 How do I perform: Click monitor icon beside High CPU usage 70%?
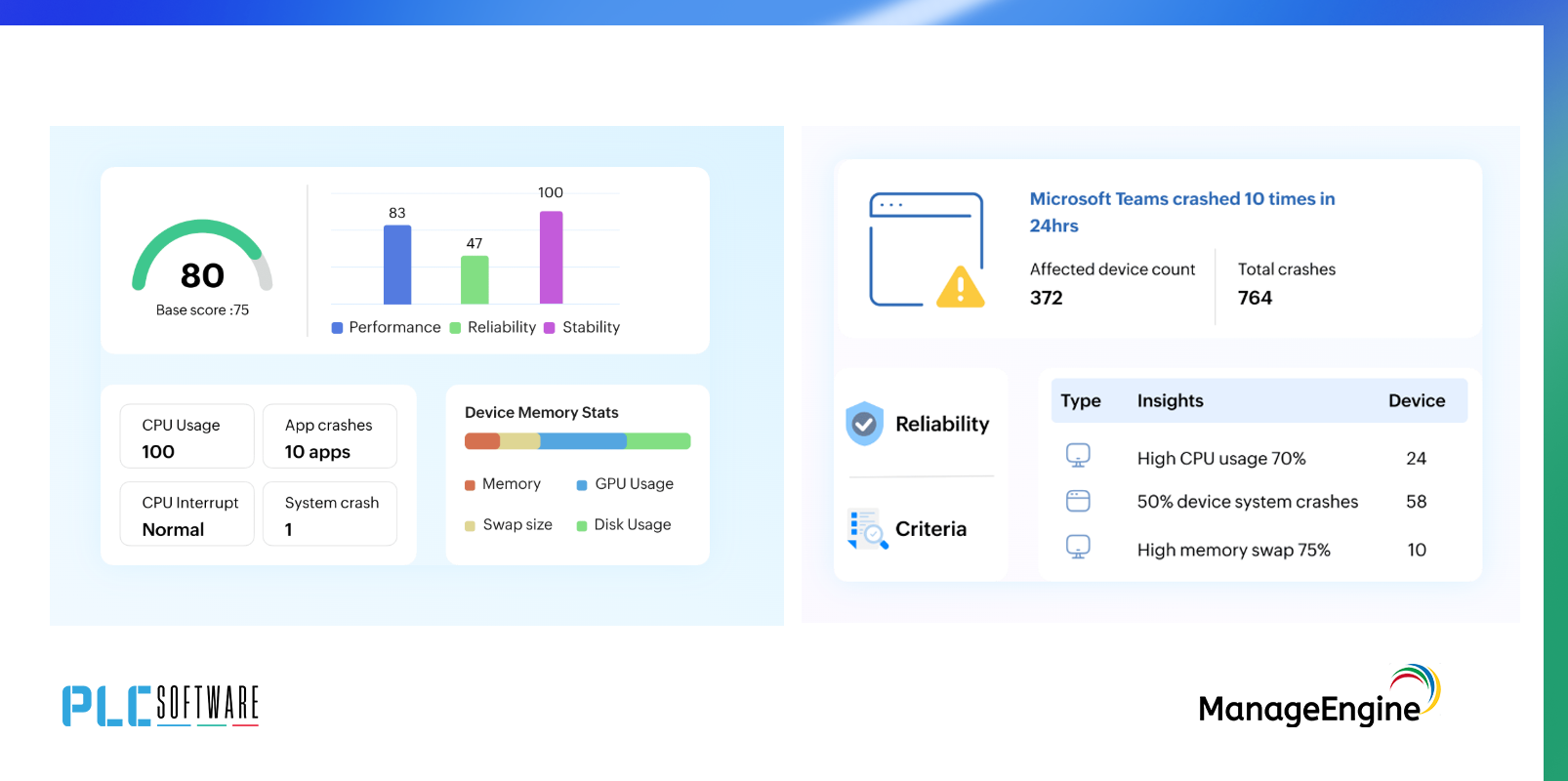click(1078, 456)
